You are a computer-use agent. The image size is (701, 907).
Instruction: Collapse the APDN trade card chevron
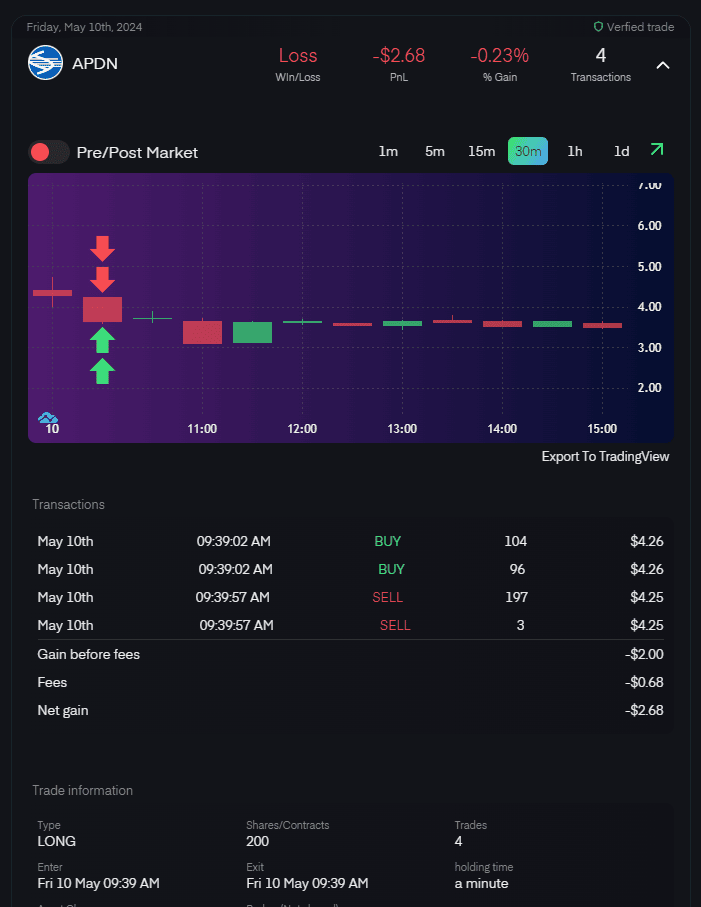[x=662, y=65]
